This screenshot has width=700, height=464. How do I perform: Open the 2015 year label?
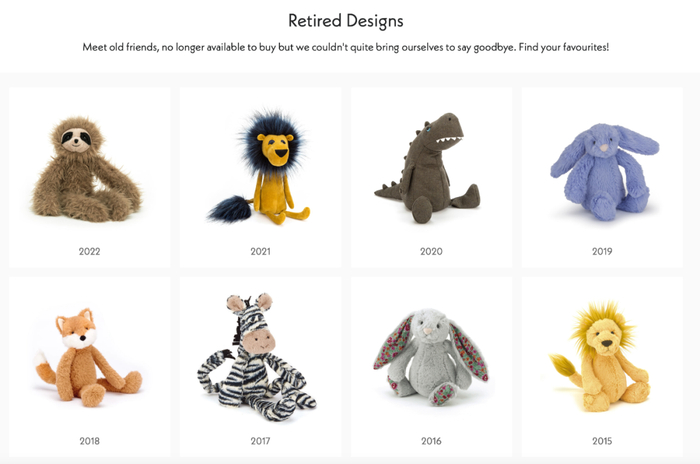(x=602, y=441)
